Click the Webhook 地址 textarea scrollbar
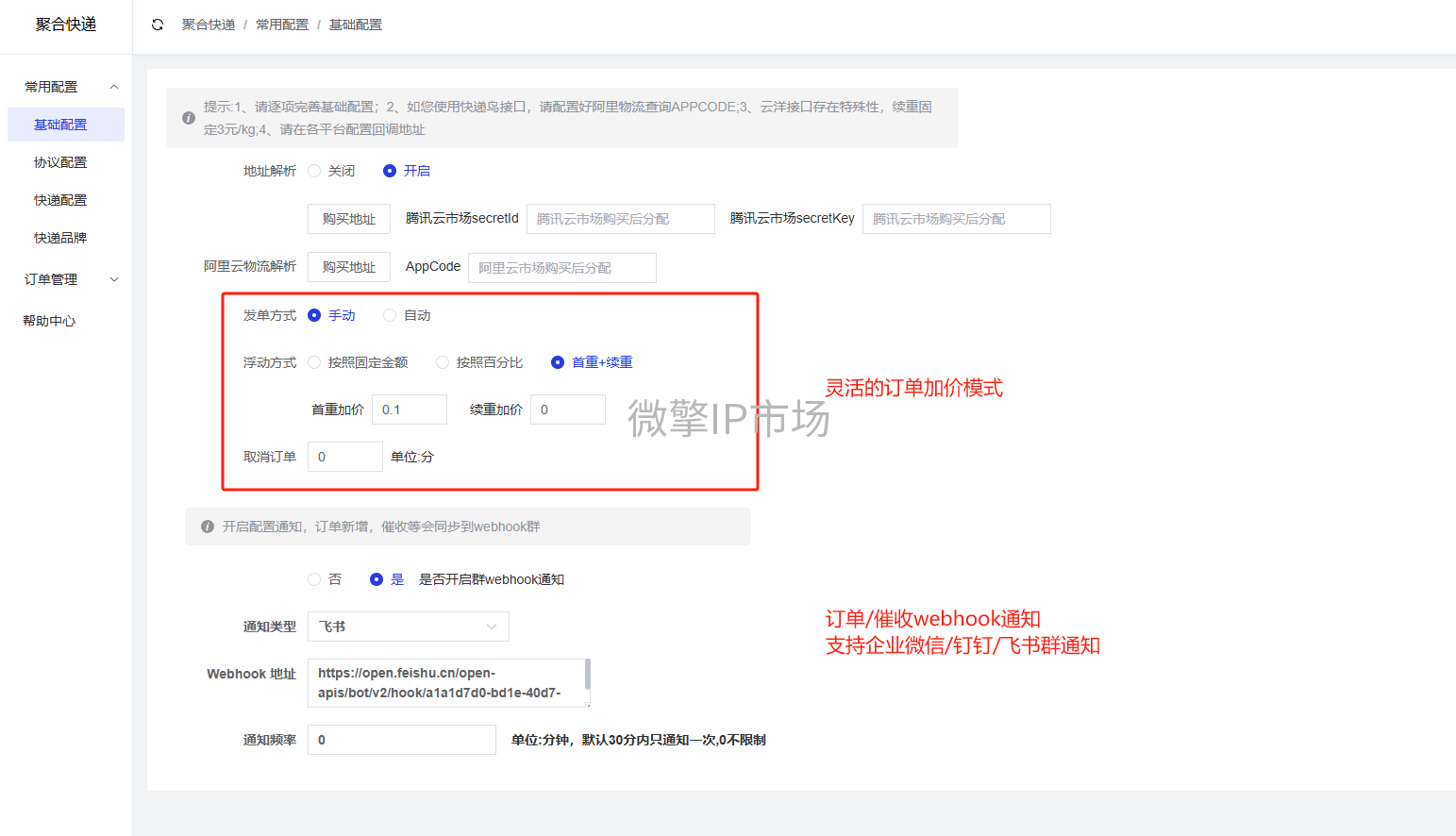The image size is (1456, 836). (x=588, y=676)
